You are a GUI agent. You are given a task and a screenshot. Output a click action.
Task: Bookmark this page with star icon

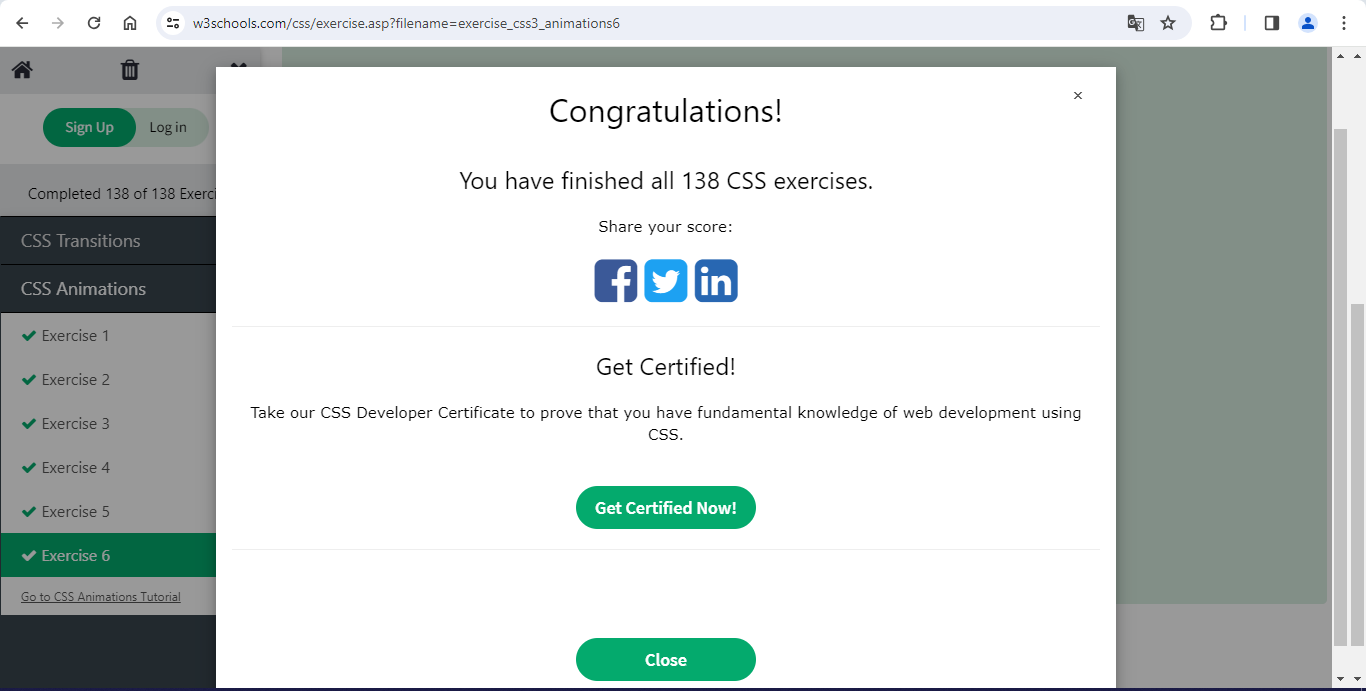(1168, 23)
